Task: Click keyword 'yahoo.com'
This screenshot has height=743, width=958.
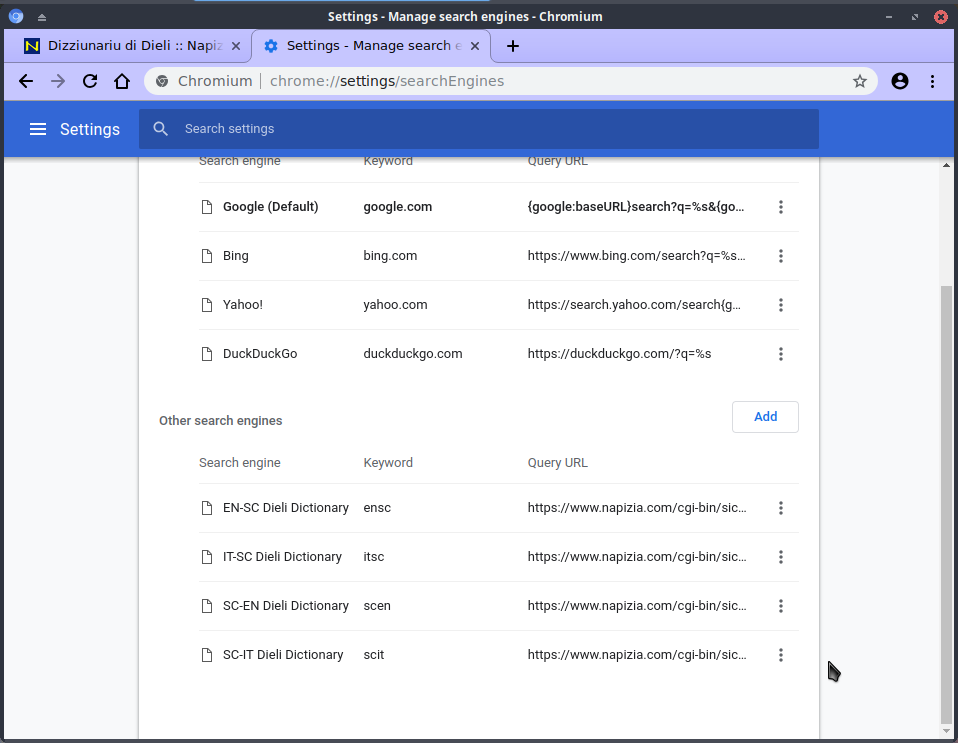Action: click(x=395, y=305)
